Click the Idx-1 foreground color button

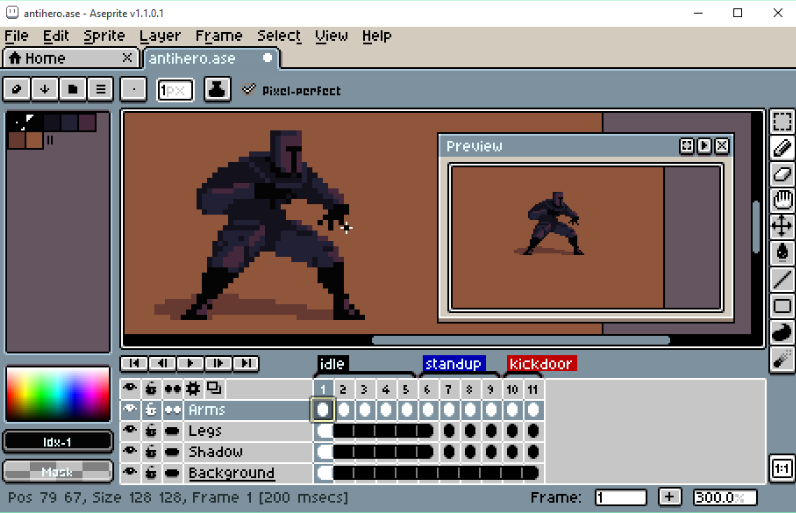coord(57,442)
